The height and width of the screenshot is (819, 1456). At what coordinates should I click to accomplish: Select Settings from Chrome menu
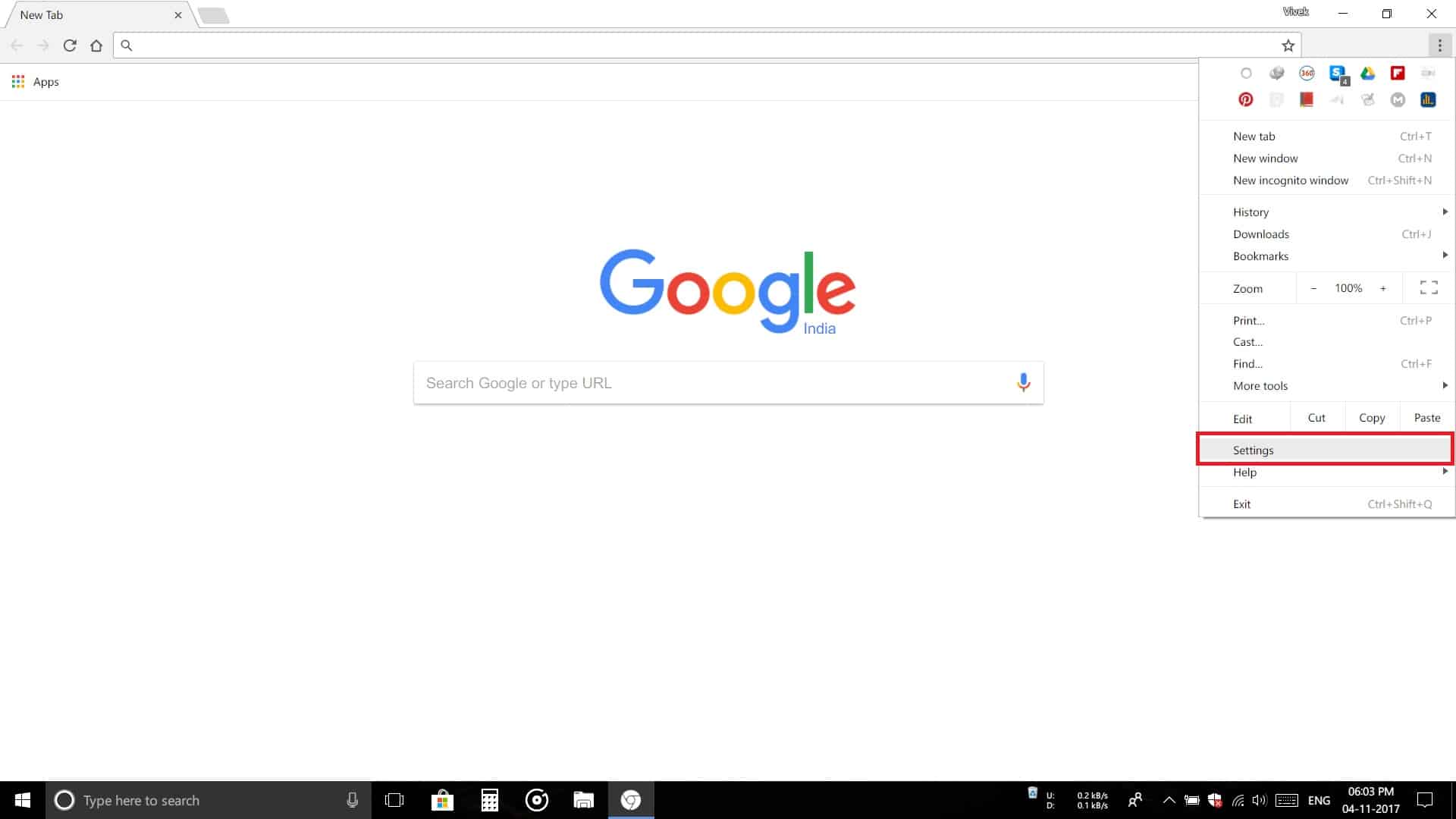(x=1253, y=450)
